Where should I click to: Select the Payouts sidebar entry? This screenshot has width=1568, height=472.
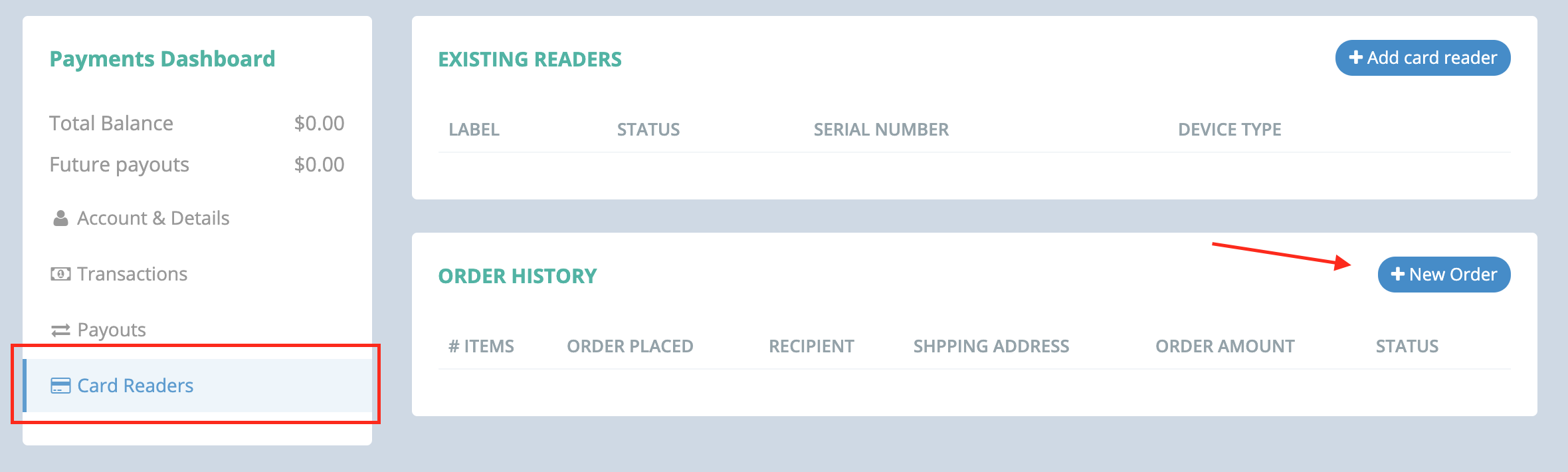pos(112,329)
